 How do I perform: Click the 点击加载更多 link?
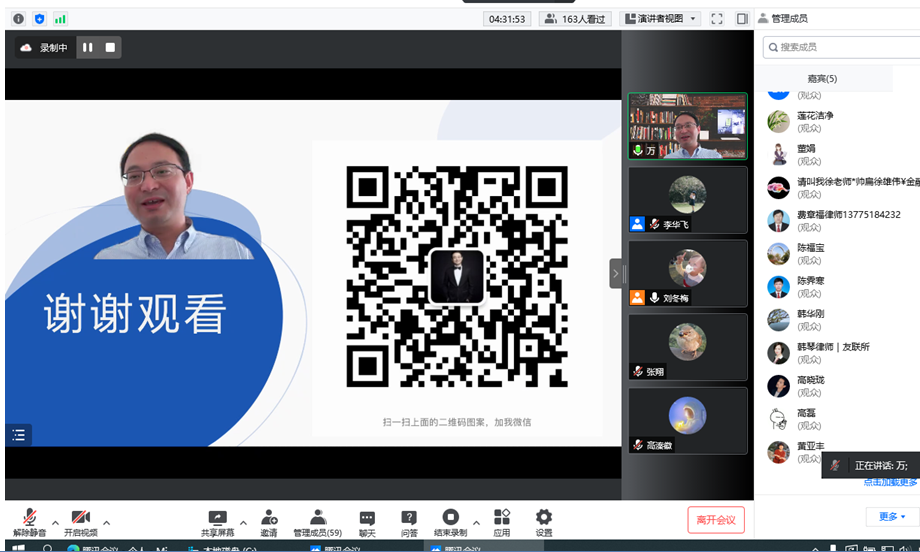pos(890,482)
